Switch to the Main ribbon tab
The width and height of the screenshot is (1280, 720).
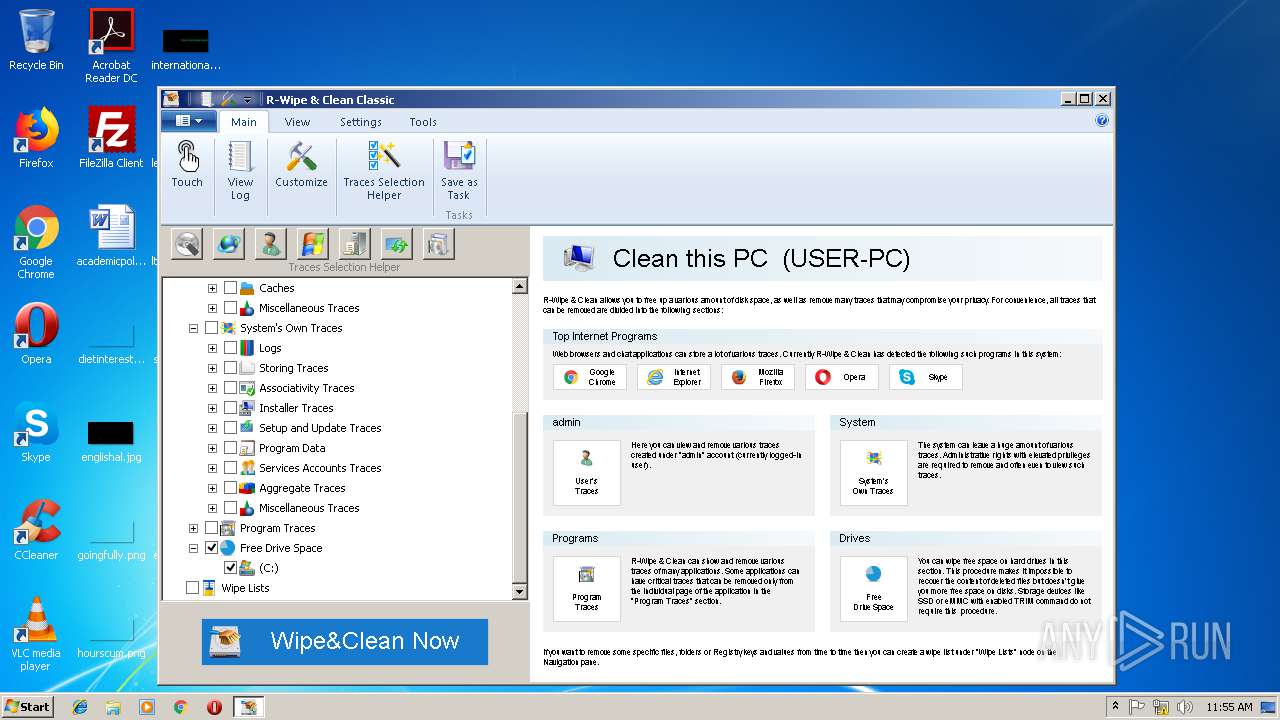coord(243,122)
